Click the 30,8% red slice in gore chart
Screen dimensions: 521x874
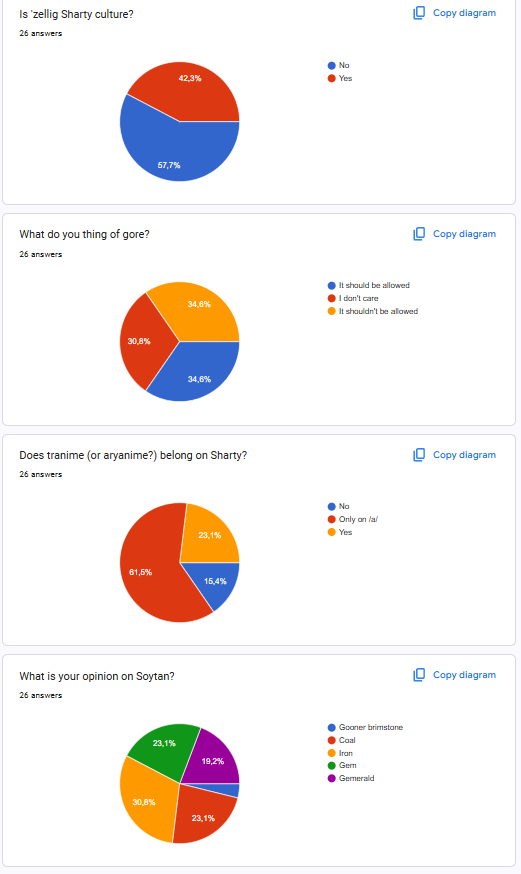142,341
